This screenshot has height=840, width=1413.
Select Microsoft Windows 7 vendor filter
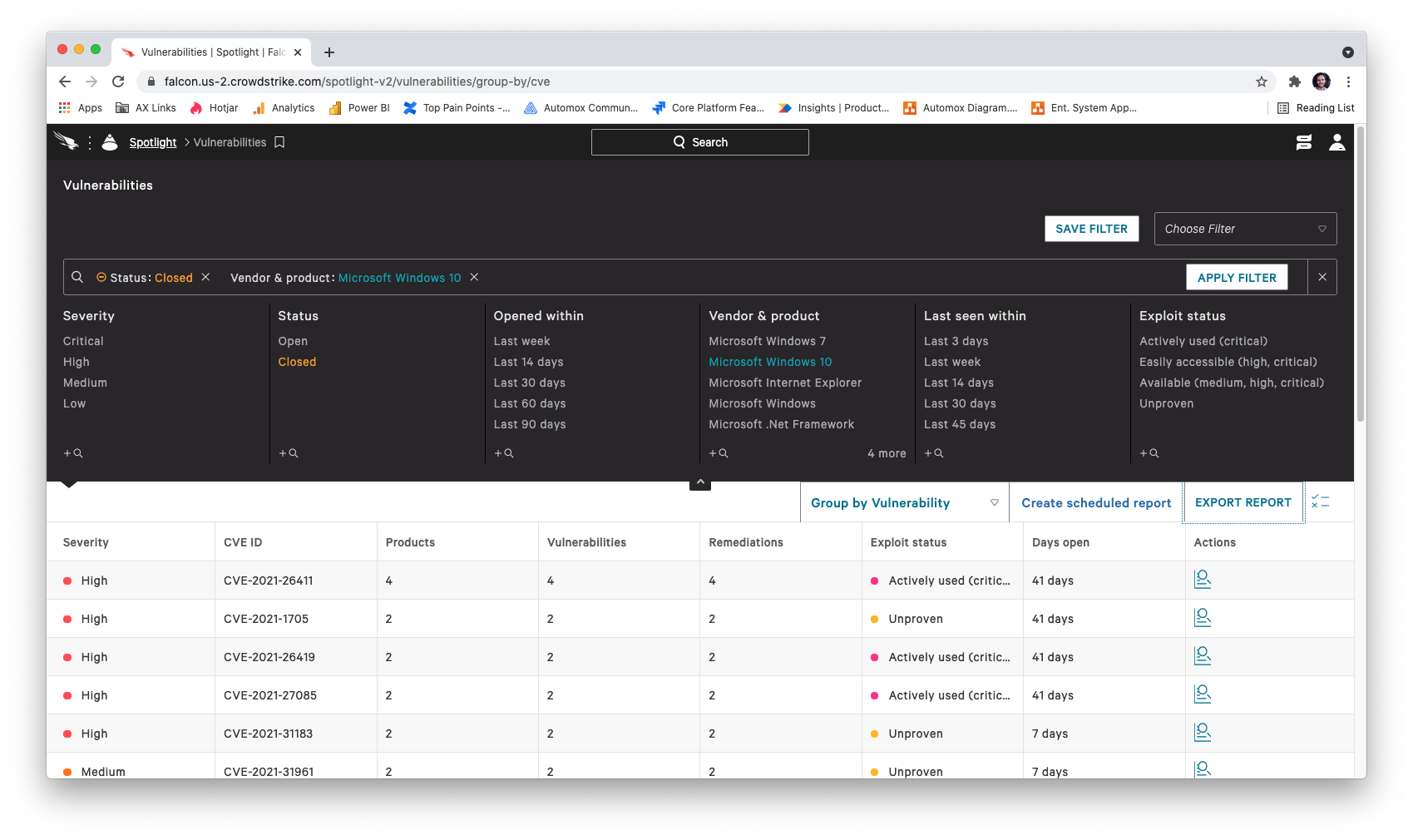coord(767,341)
